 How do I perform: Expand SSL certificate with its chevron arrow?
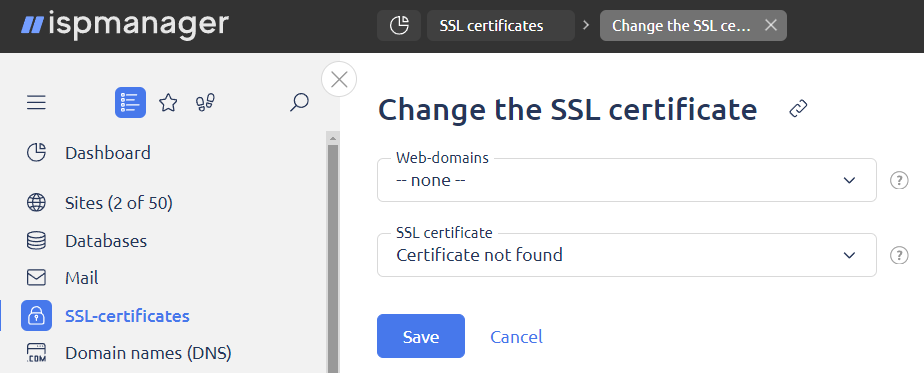coord(849,255)
